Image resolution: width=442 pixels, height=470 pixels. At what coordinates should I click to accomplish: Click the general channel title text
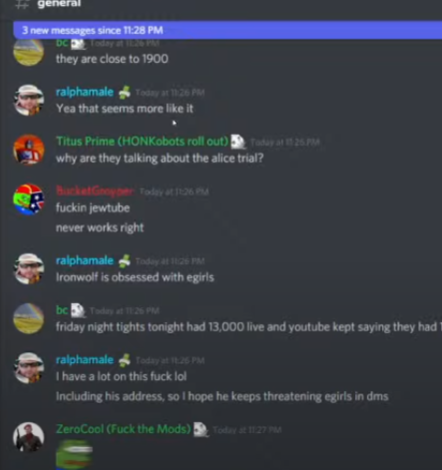tap(59, 4)
